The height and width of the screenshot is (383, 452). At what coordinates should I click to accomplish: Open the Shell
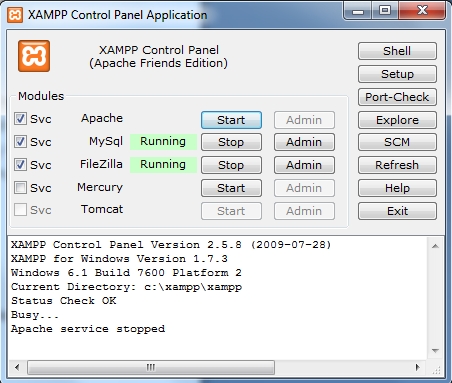(397, 51)
